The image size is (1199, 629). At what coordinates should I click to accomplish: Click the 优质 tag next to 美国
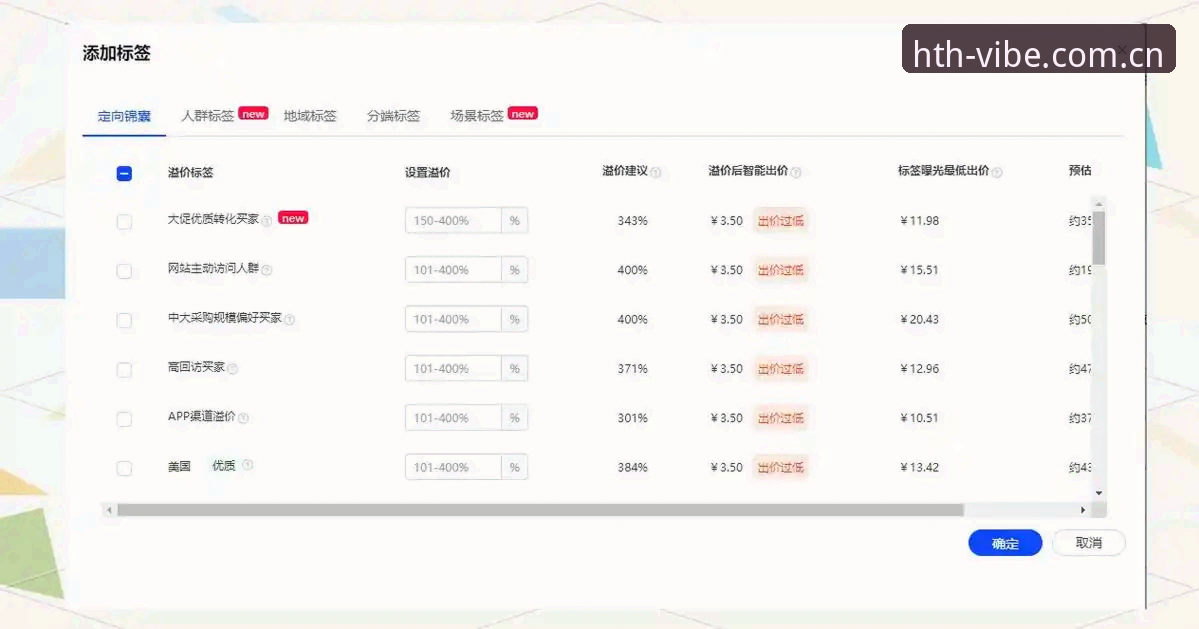pos(223,465)
